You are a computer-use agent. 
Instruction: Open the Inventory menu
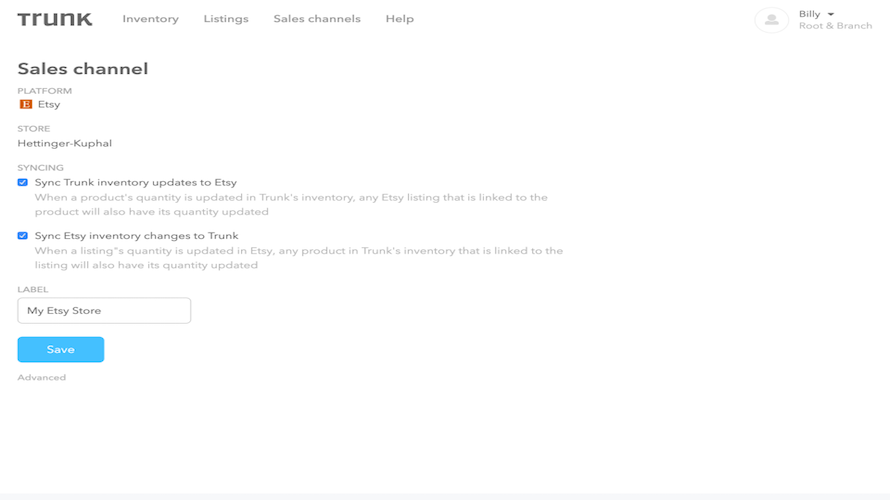point(150,19)
